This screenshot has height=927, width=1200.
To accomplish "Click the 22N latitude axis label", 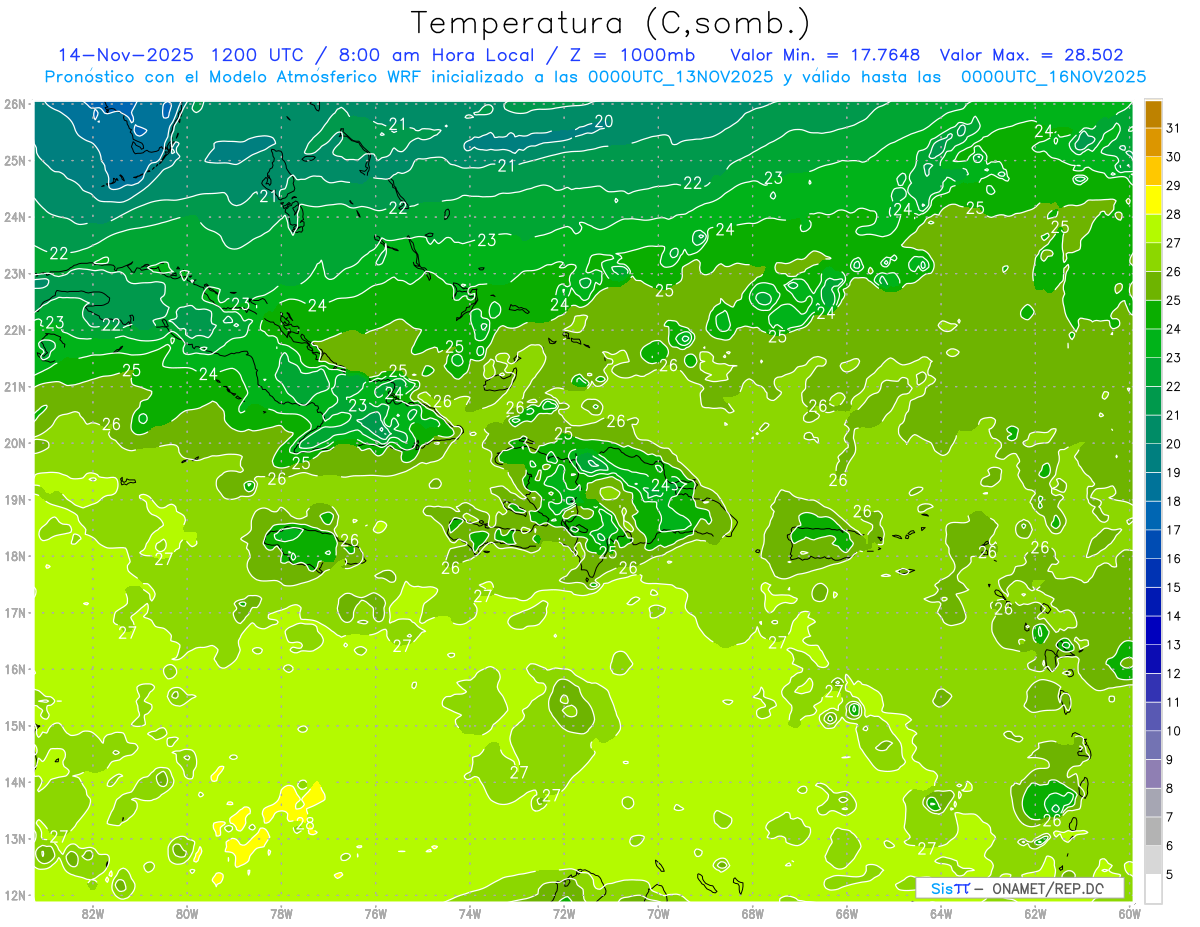I will pos(14,330).
